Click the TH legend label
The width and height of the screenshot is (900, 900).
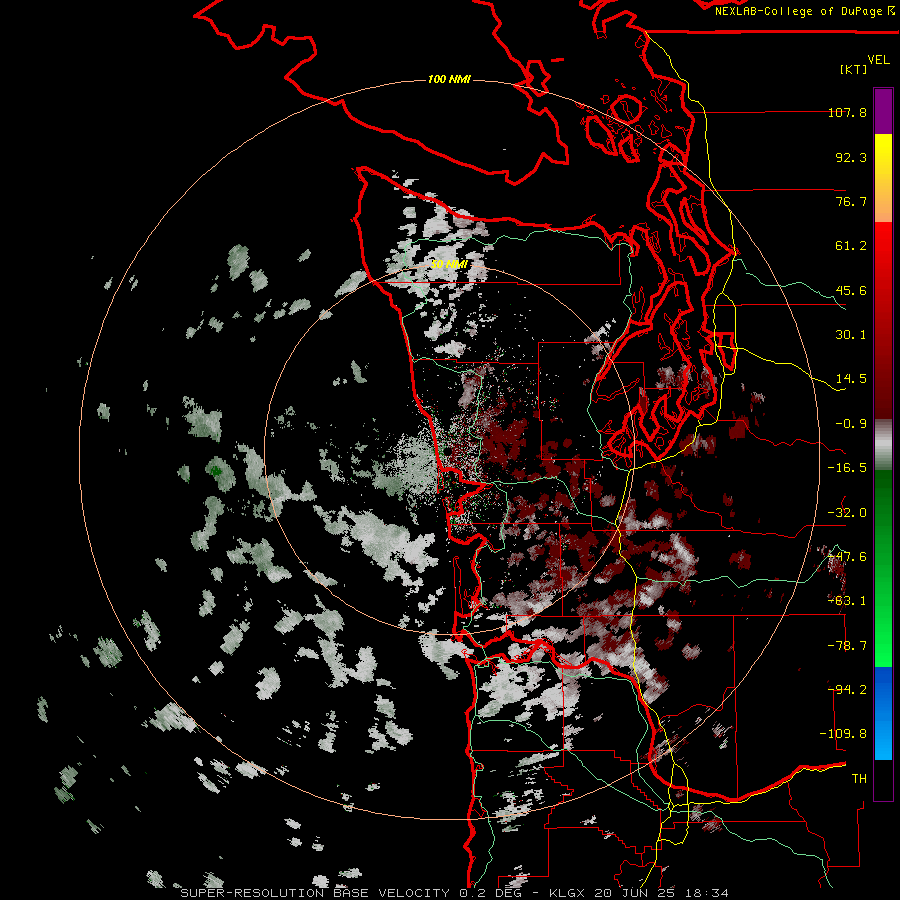[859, 779]
